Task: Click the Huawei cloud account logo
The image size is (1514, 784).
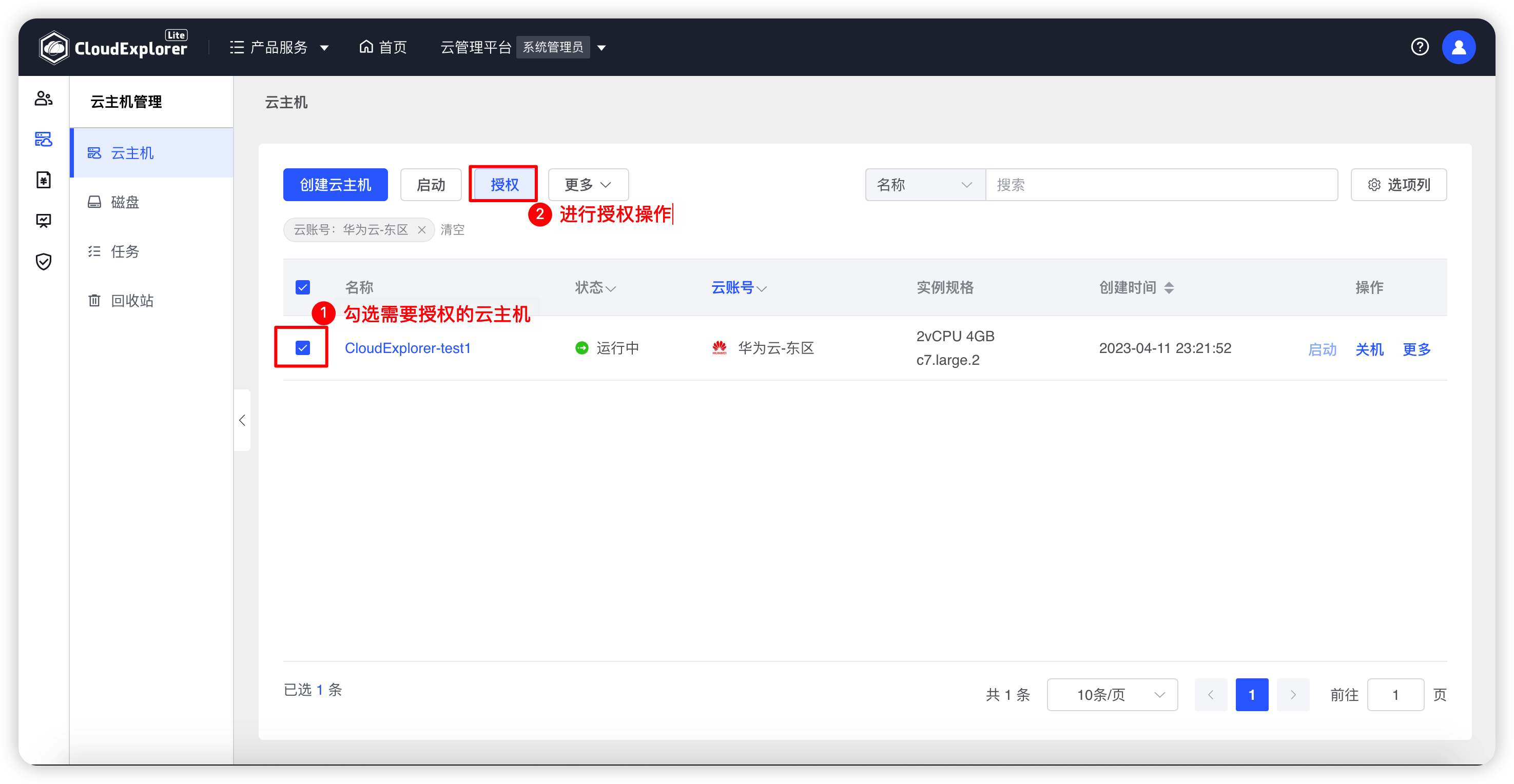Action: point(720,348)
